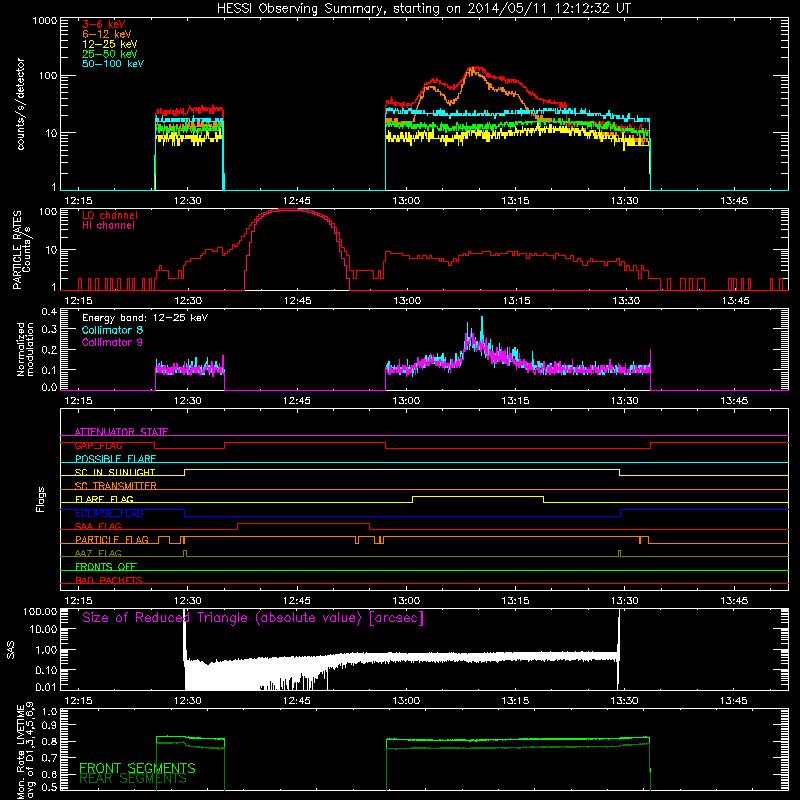
Task: Click the HESSI Observing Summary title
Action: pos(424,9)
